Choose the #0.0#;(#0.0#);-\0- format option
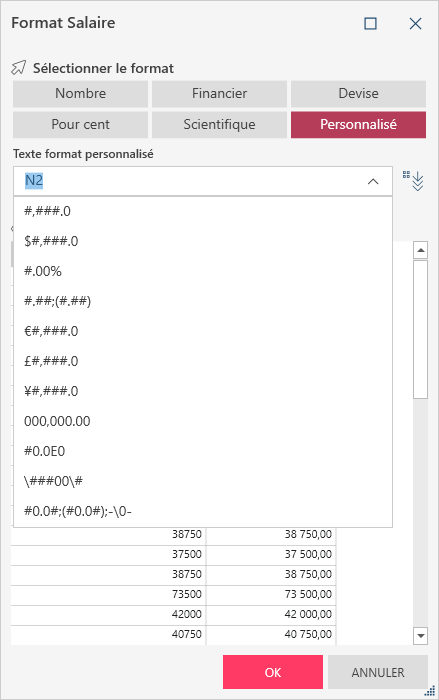This screenshot has height=700, width=439. (x=203, y=511)
